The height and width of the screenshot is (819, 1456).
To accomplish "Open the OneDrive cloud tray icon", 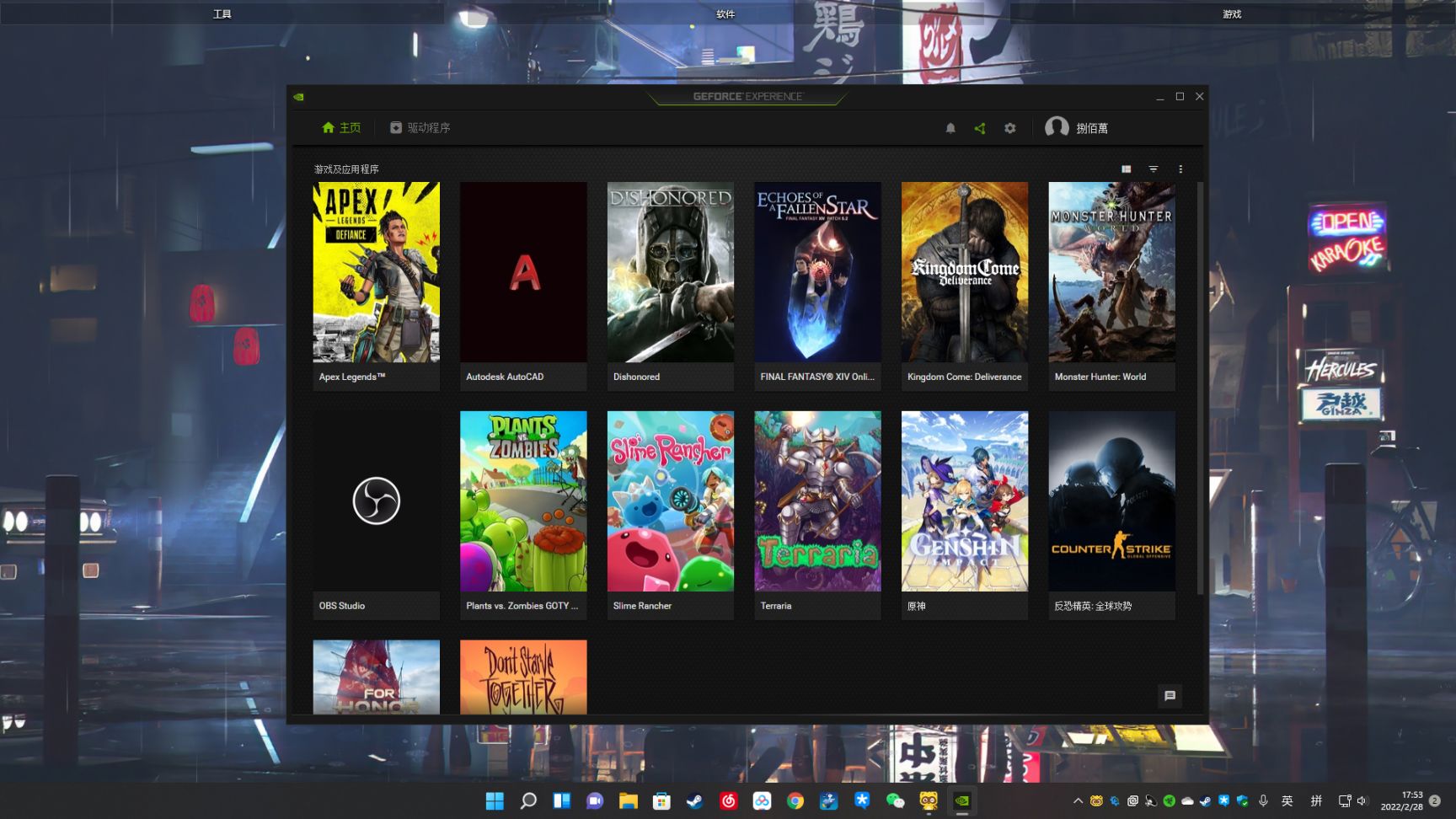I will click(x=1187, y=800).
